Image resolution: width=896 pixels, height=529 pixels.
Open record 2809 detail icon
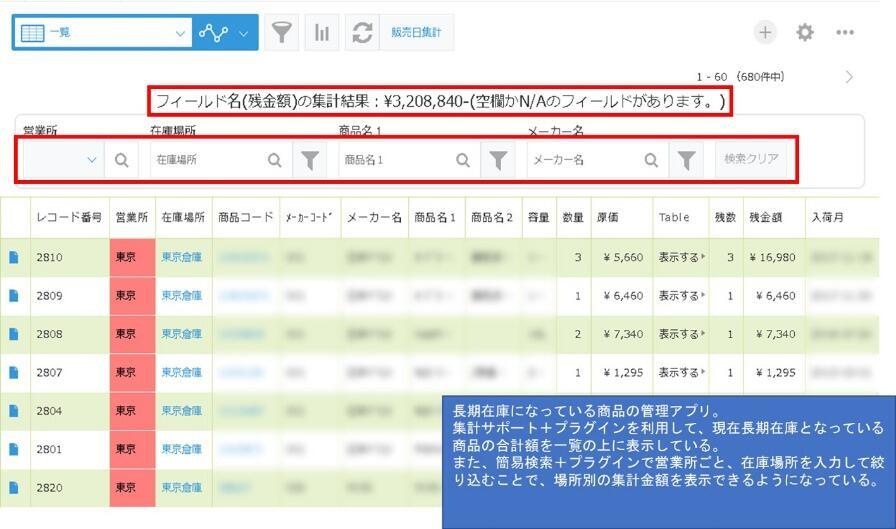coord(14,295)
